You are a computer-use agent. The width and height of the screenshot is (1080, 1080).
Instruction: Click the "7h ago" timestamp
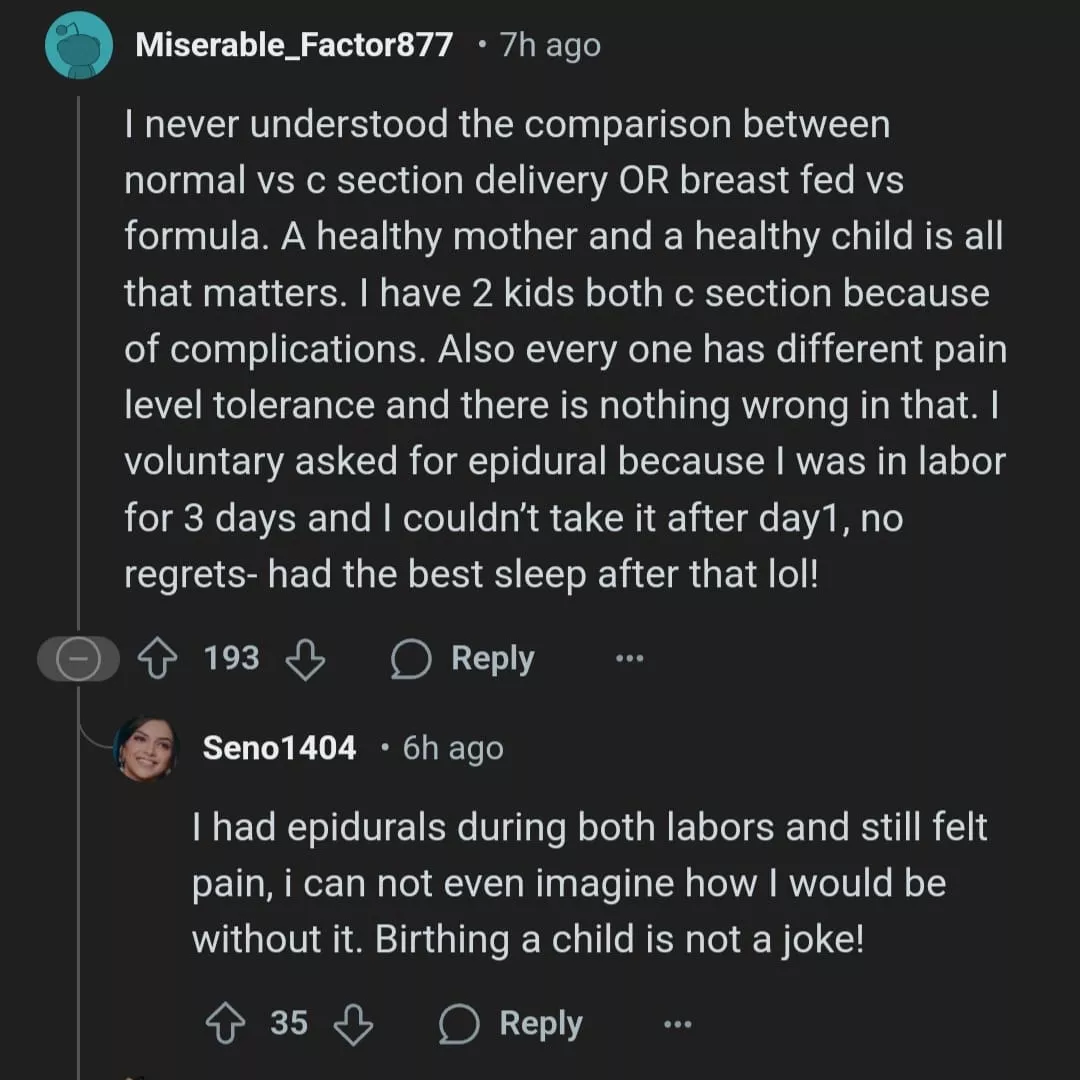(x=550, y=46)
